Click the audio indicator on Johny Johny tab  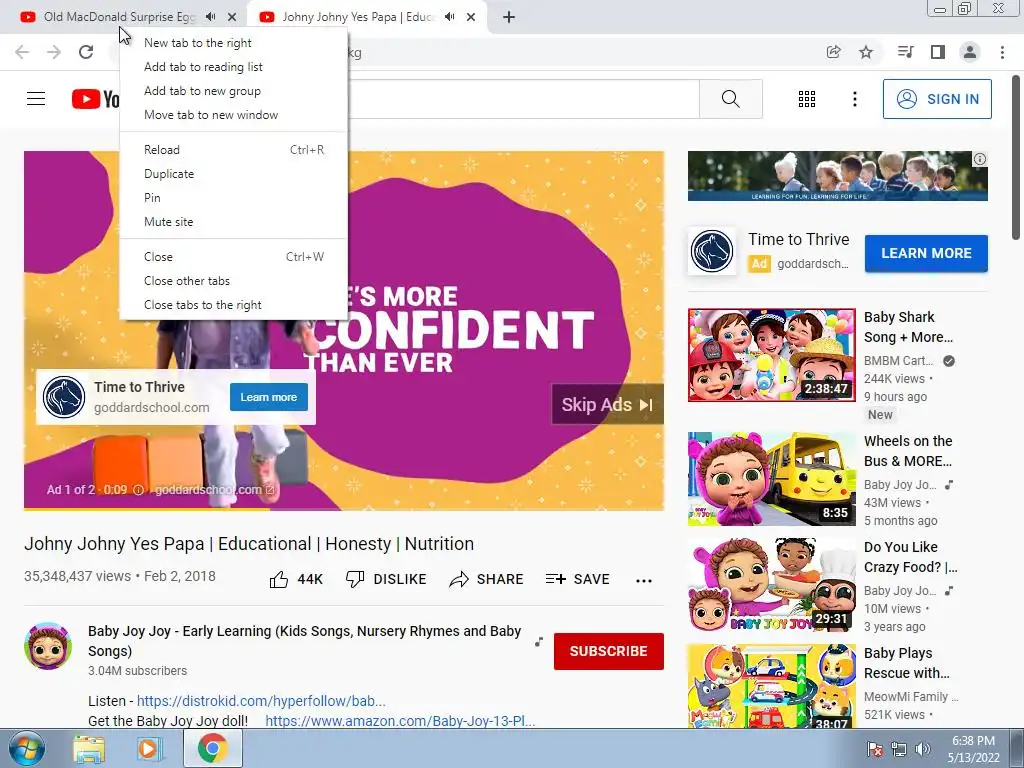[449, 17]
